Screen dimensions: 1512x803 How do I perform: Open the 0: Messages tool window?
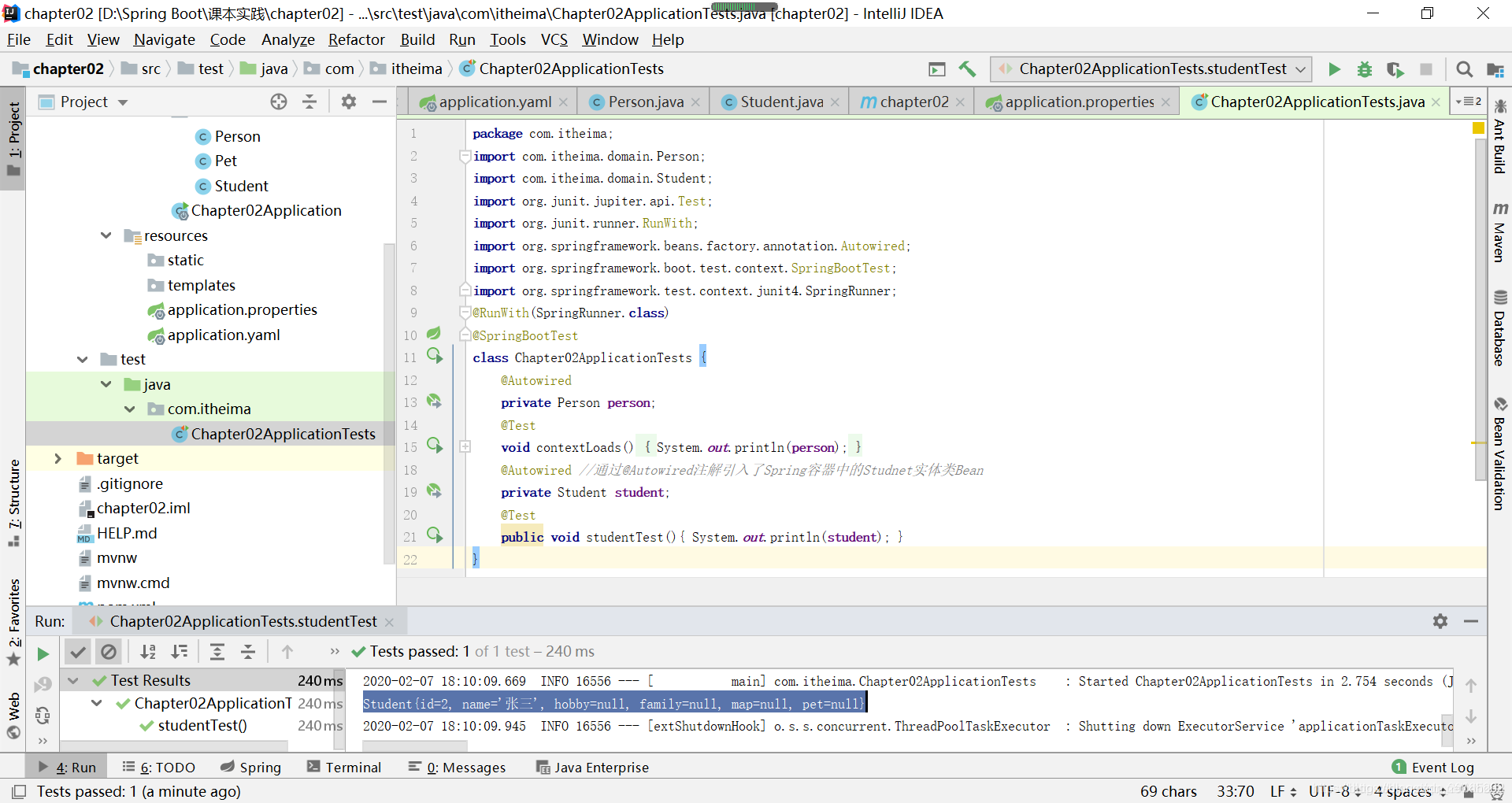458,767
